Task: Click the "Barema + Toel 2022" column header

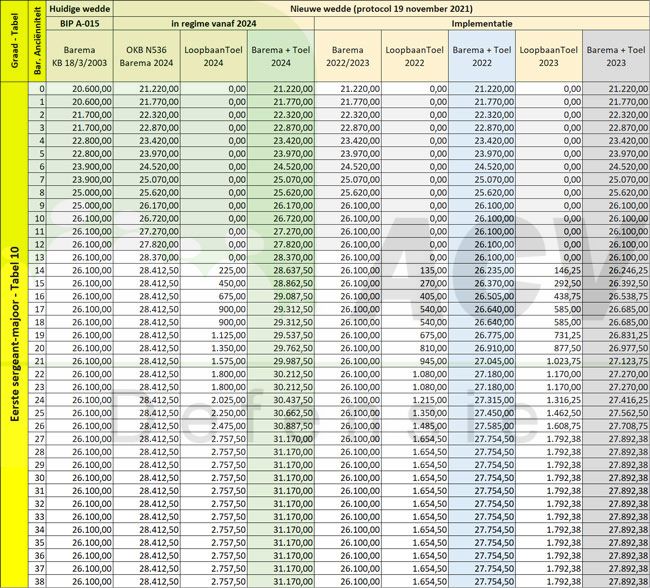Action: [x=482, y=56]
